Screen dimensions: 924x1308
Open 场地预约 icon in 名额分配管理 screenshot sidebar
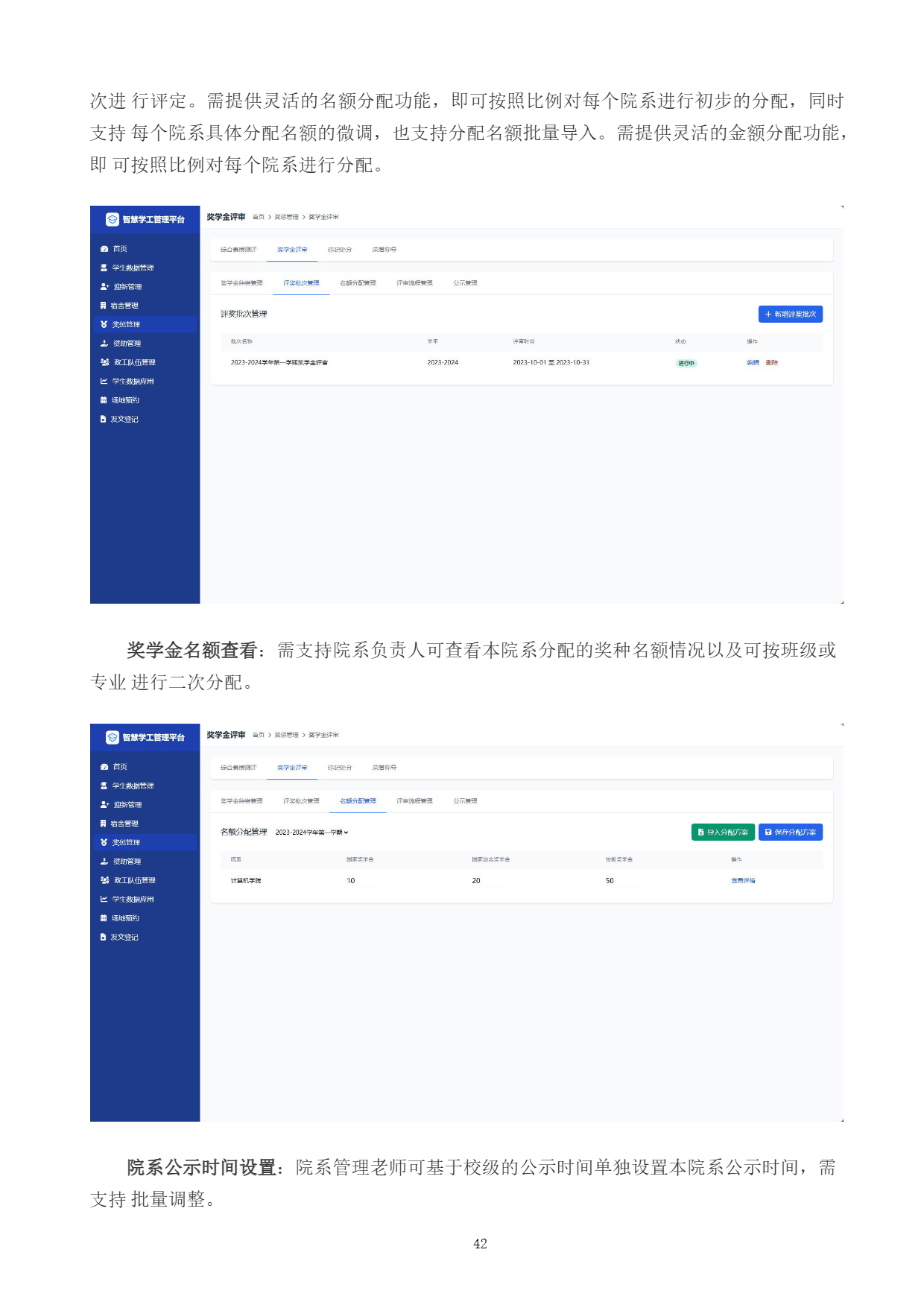tap(104, 918)
